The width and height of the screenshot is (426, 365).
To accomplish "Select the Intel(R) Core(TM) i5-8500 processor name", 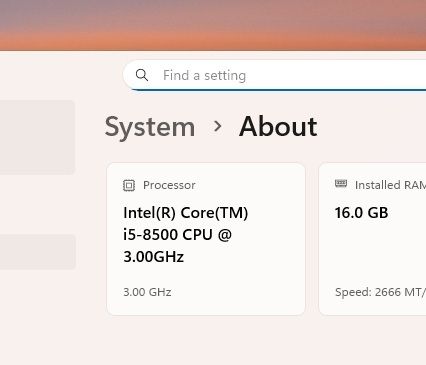I will click(186, 235).
